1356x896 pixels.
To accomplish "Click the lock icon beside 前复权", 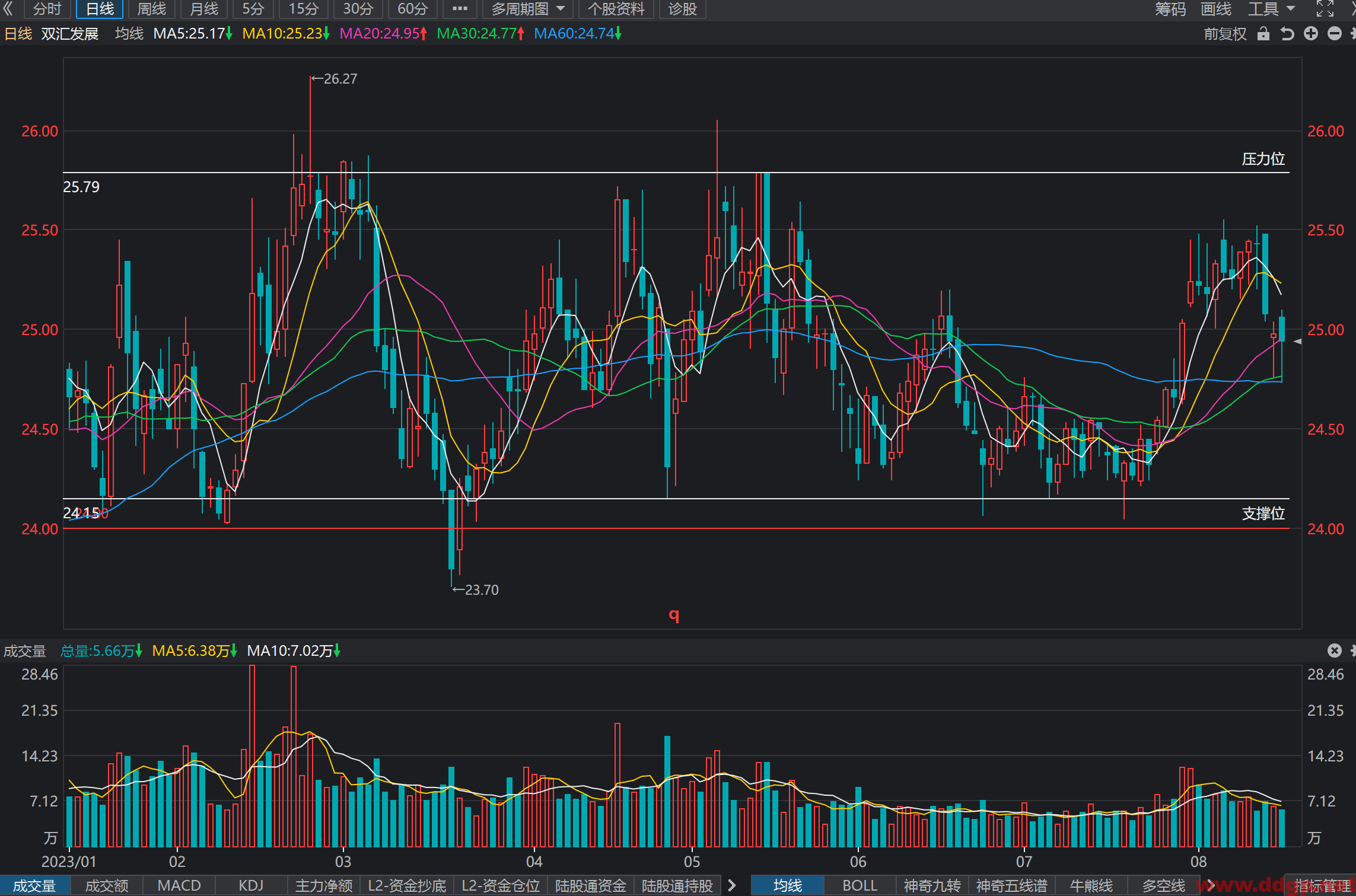I will [1263, 34].
